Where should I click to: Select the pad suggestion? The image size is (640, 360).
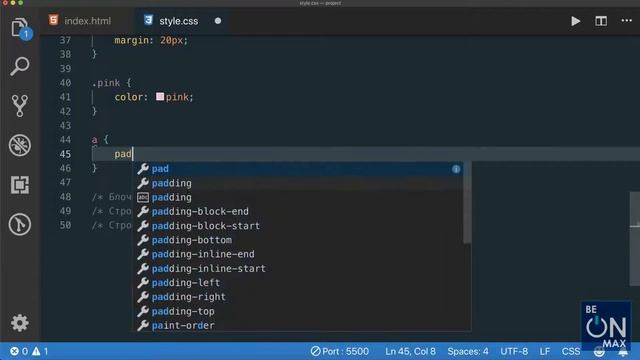pos(299,169)
